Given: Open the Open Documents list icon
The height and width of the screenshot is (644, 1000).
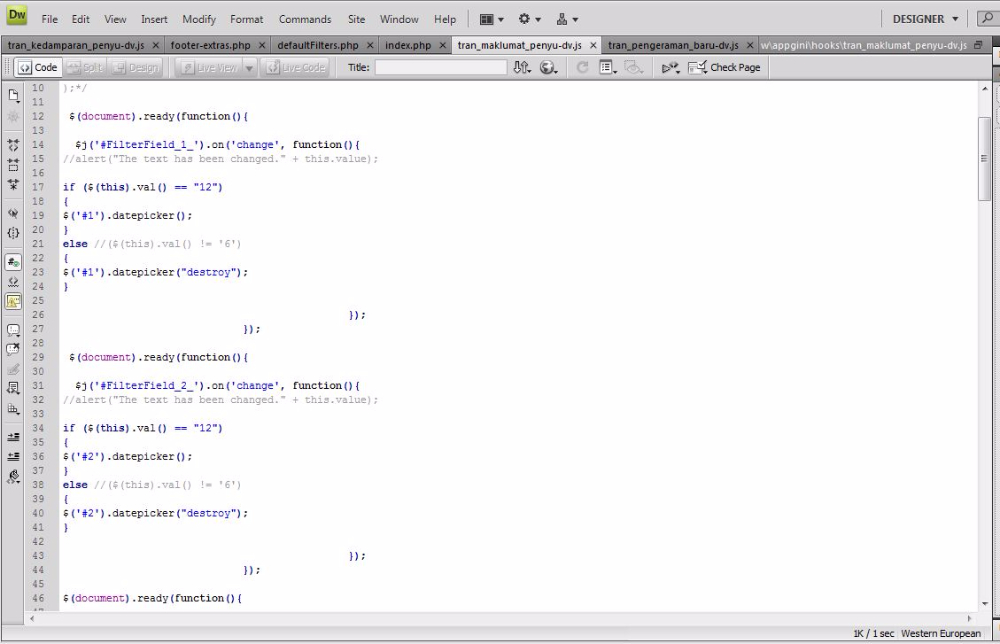Looking at the screenshot, I should click(13, 96).
